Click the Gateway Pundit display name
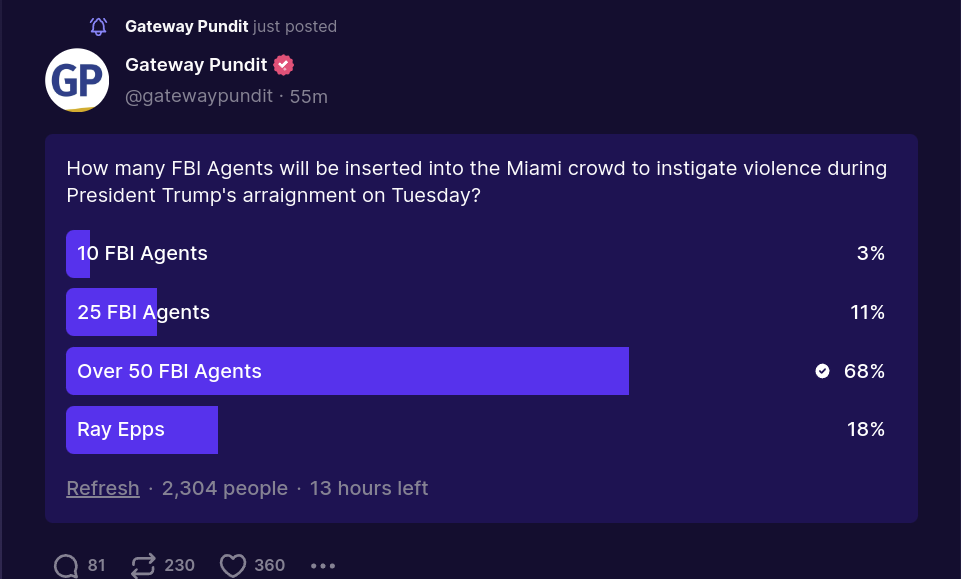The width and height of the screenshot is (961, 579). click(196, 65)
